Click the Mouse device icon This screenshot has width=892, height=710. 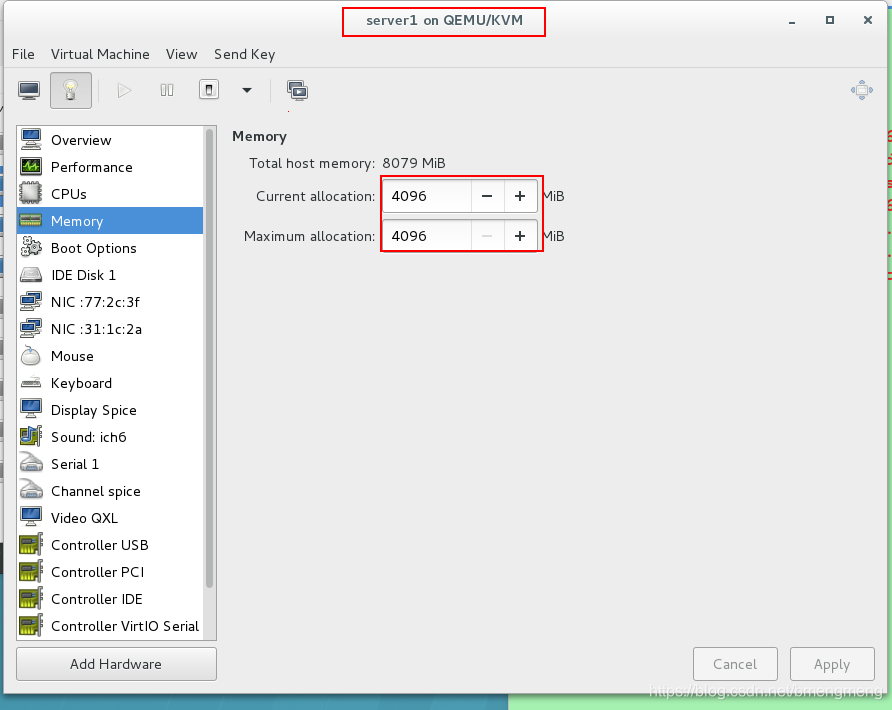point(31,356)
